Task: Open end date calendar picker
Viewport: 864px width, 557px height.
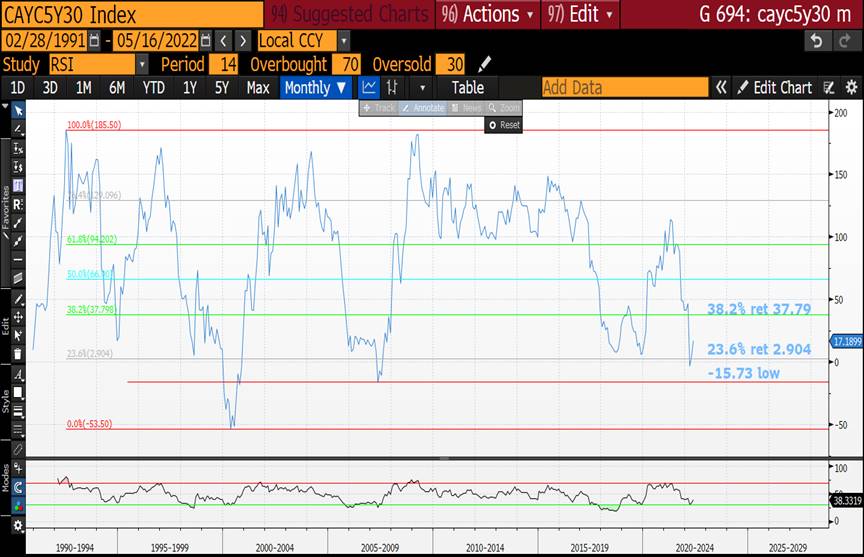Action: pos(206,41)
